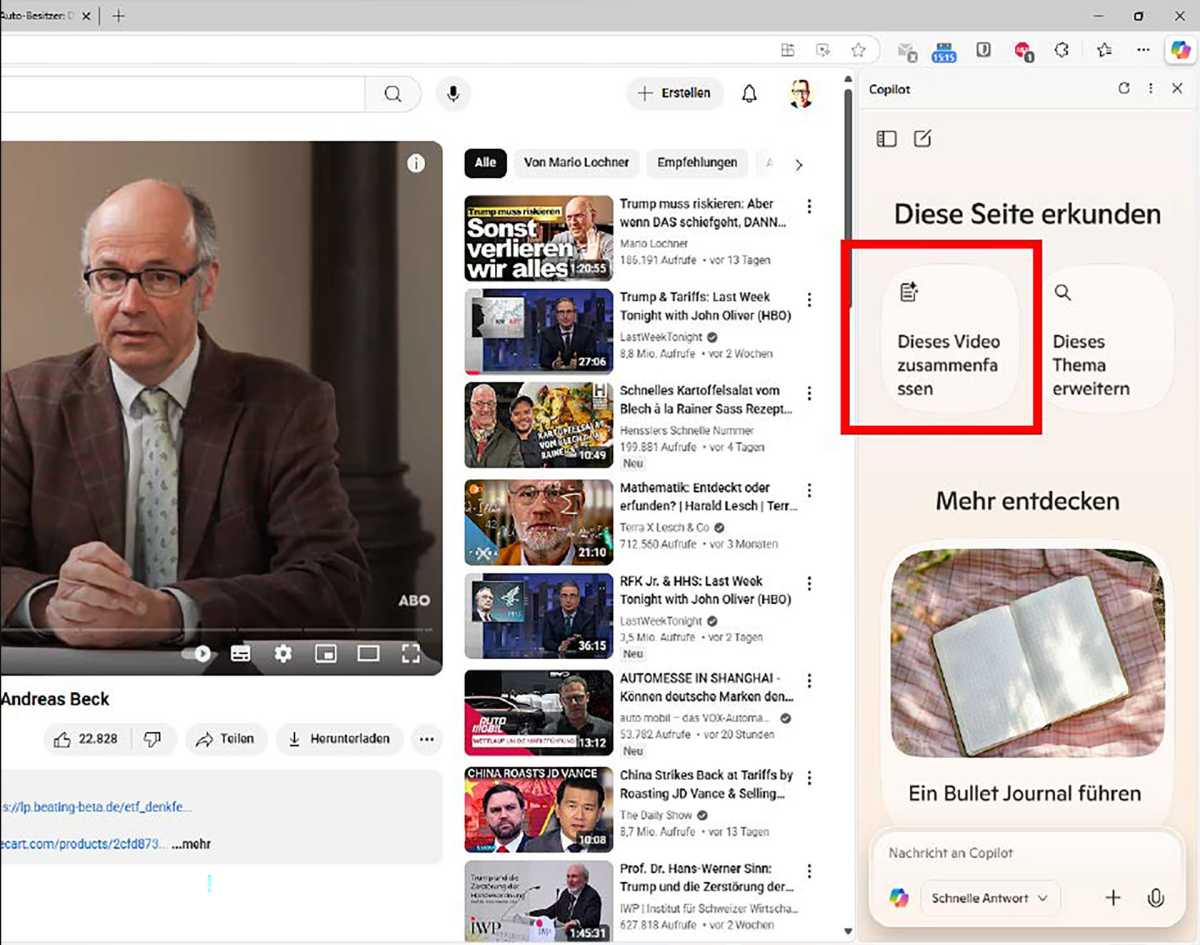Dislike the video with the thumbs-down

(x=152, y=739)
